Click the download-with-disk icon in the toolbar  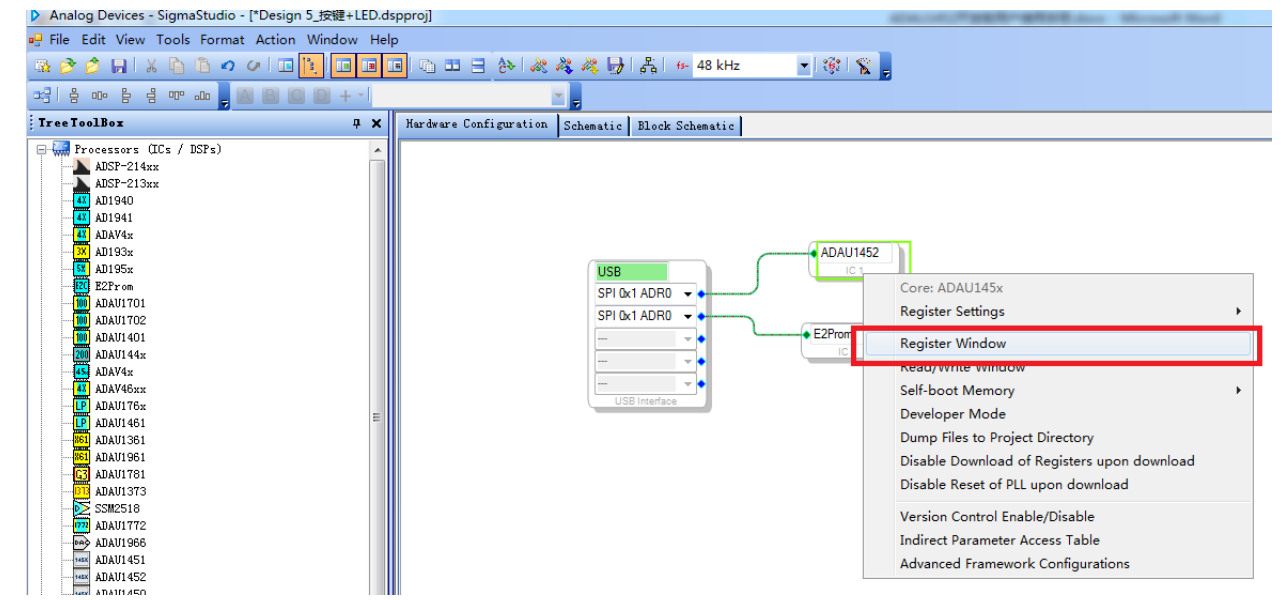[616, 66]
